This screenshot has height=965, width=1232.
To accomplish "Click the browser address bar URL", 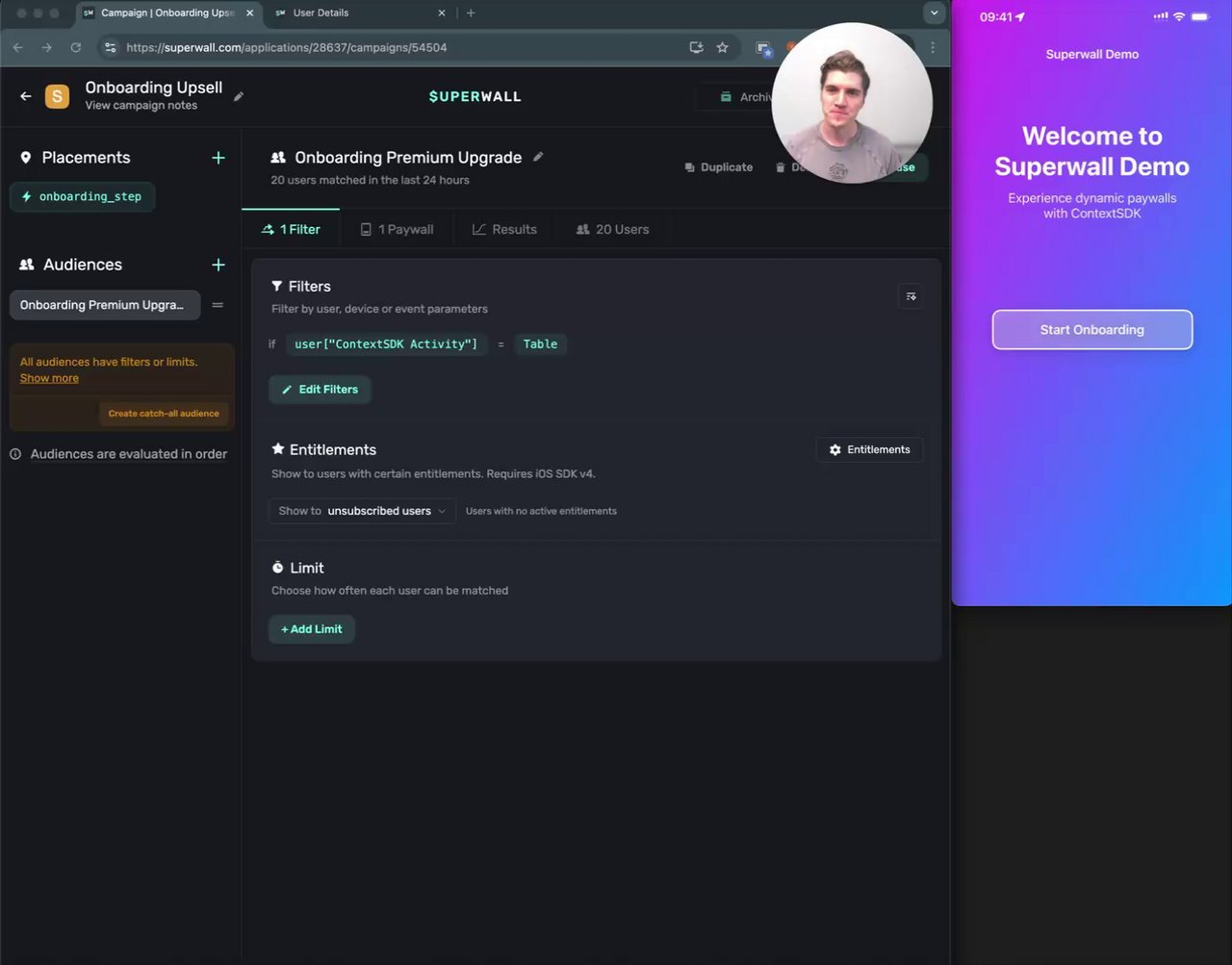I will click(x=287, y=47).
